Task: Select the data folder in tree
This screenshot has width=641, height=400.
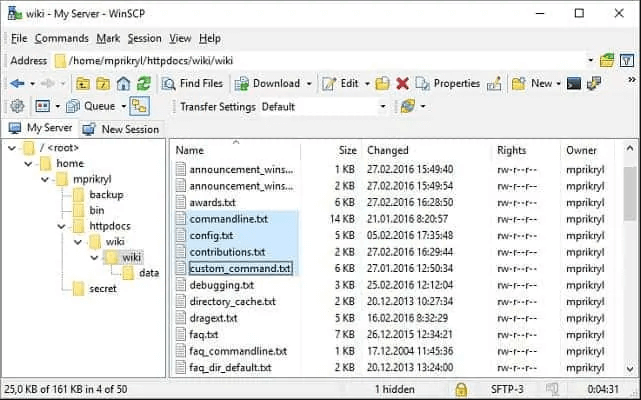Action: coord(149,273)
